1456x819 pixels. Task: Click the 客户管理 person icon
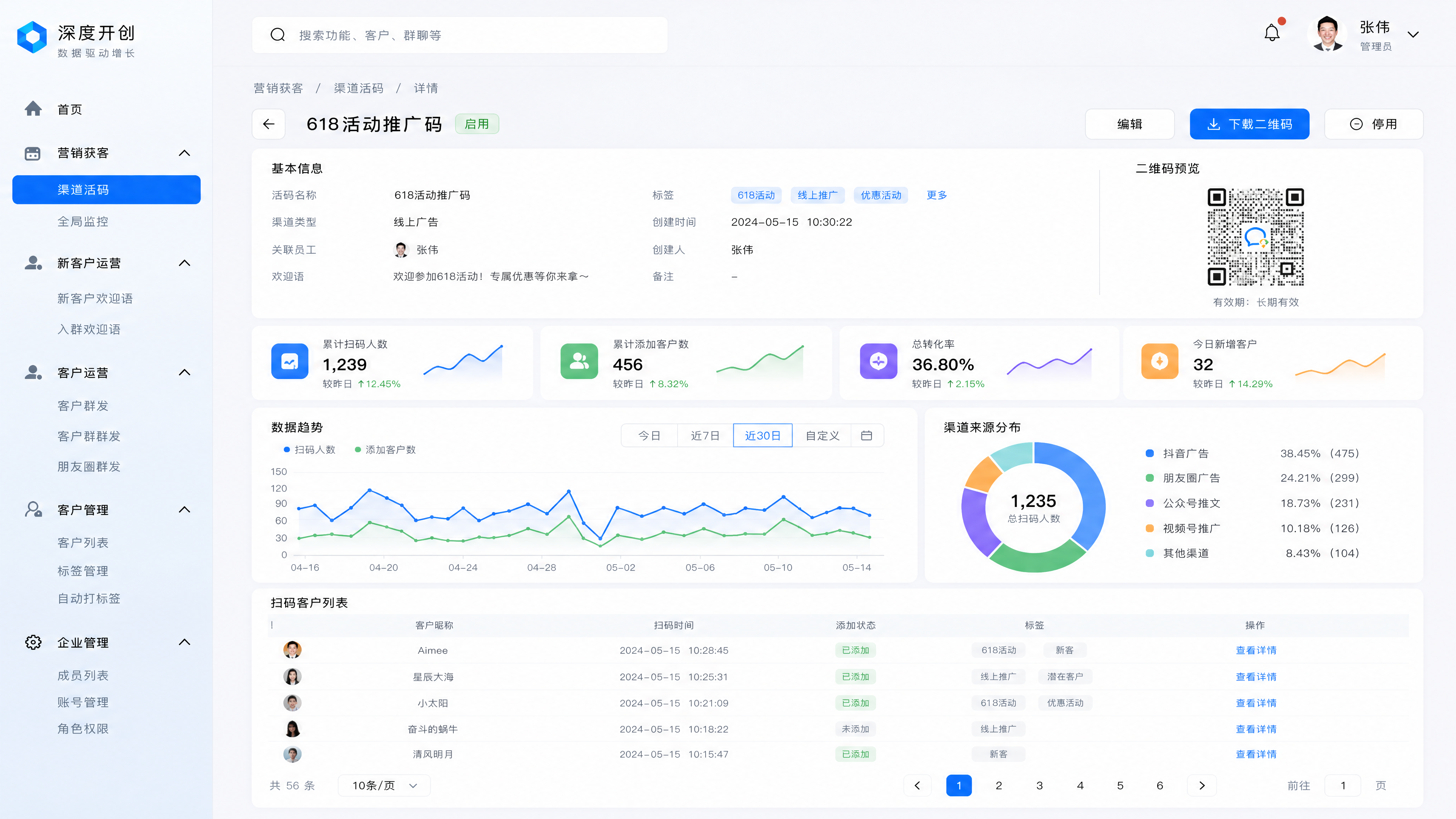click(33, 509)
